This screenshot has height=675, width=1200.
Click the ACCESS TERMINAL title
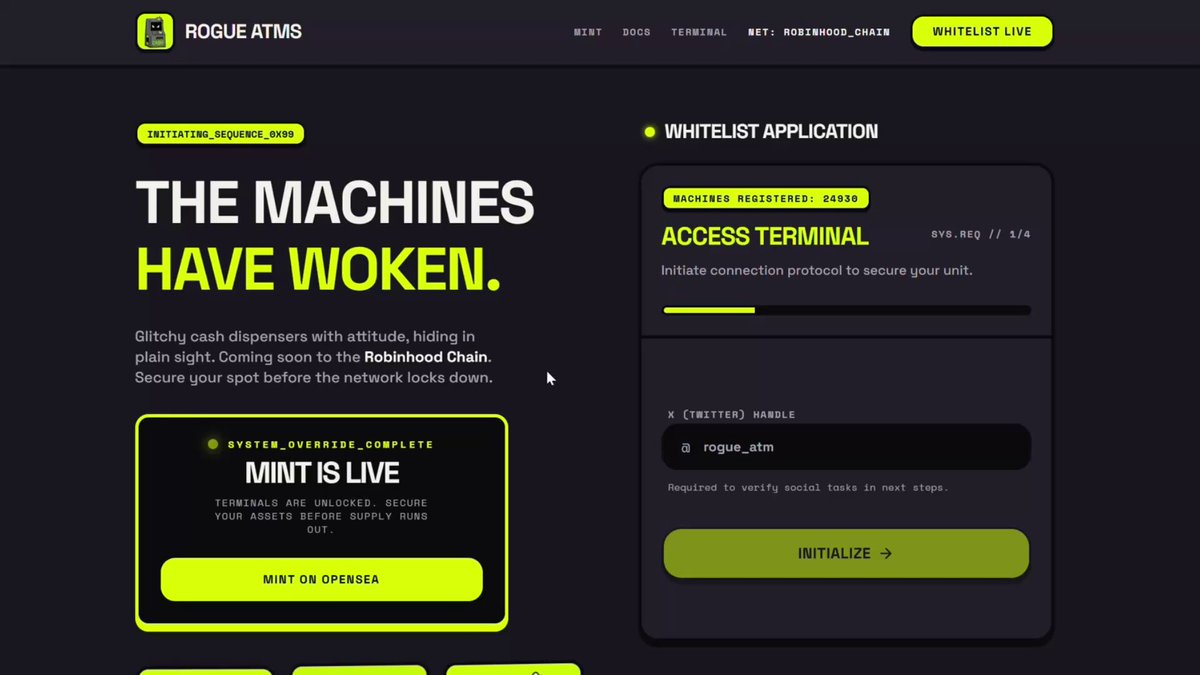click(765, 236)
